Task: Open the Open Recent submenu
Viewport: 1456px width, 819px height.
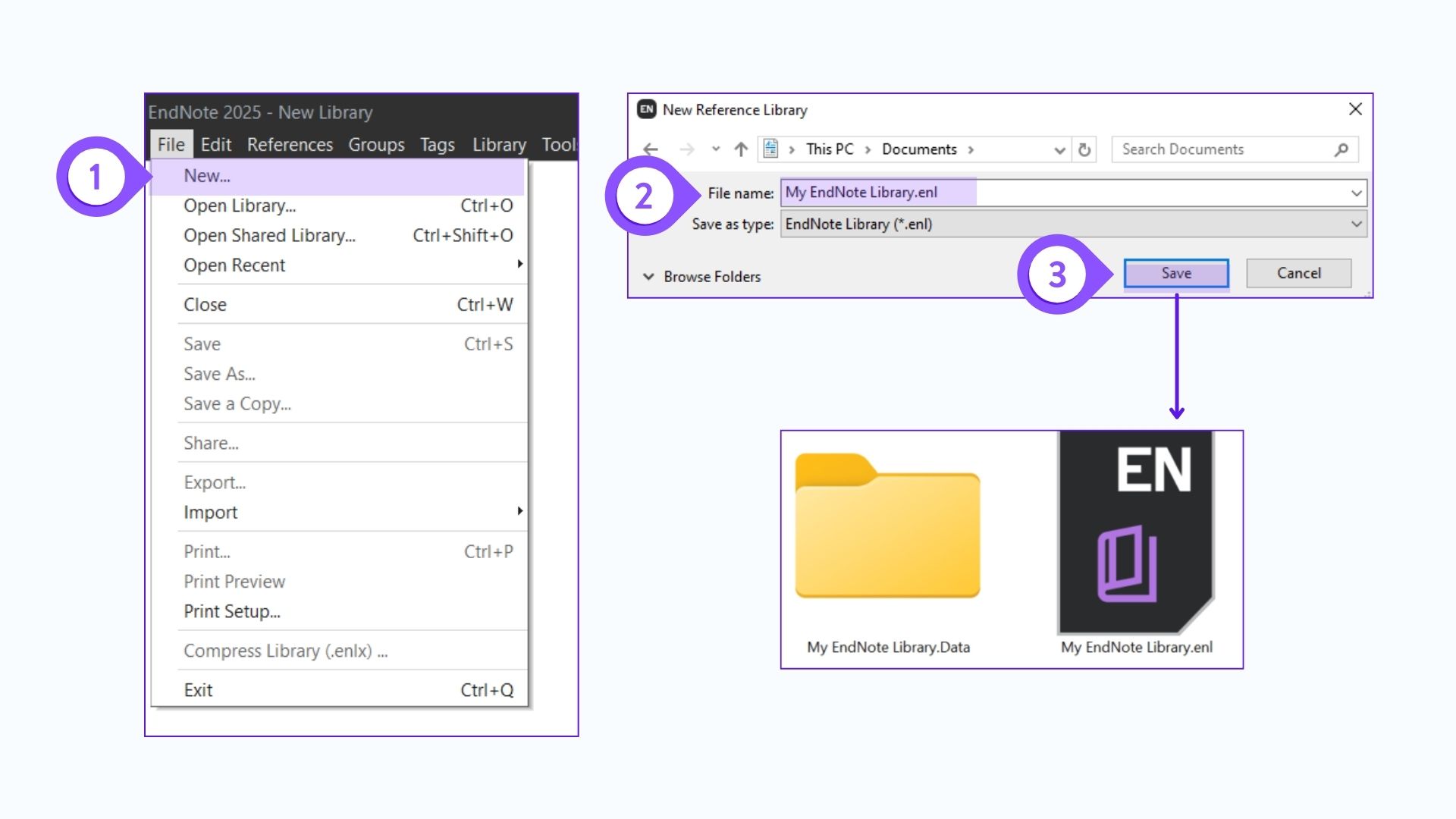Action: (x=235, y=265)
